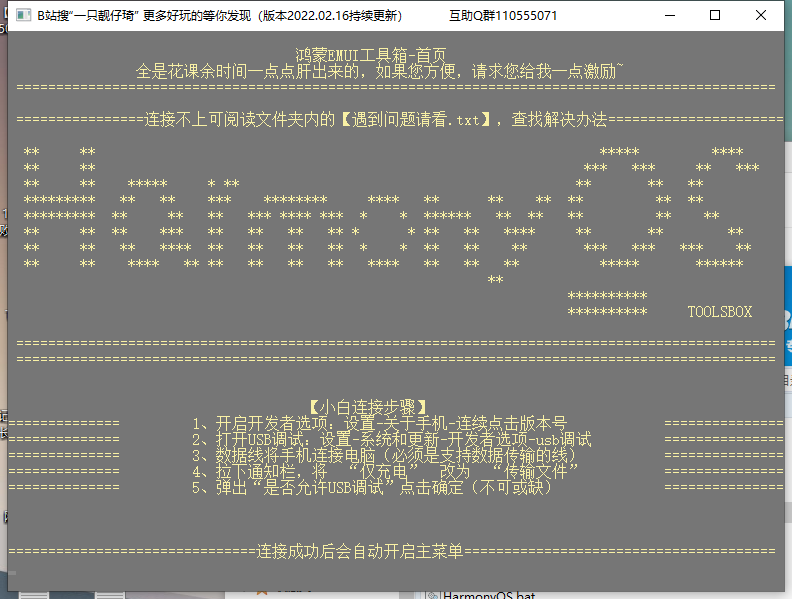Close the 鸿蒙EMUI工具箱 console window
The width and height of the screenshot is (792, 599).
point(762,16)
